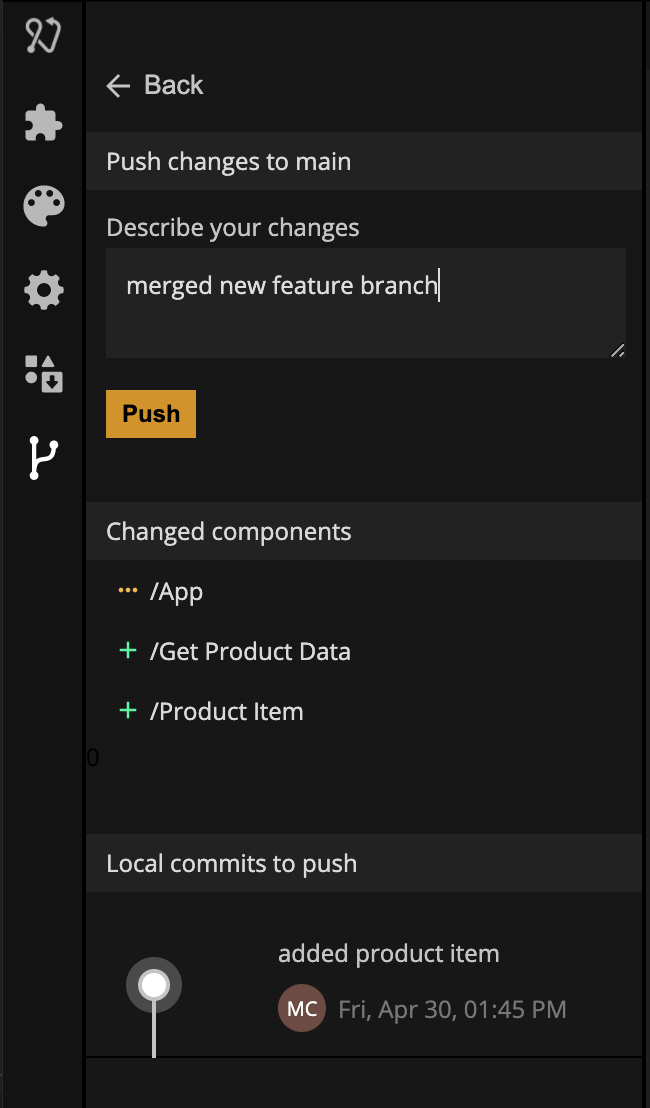
Task: Click the green plus beside /Get Product Data
Action: pyautogui.click(x=127, y=651)
